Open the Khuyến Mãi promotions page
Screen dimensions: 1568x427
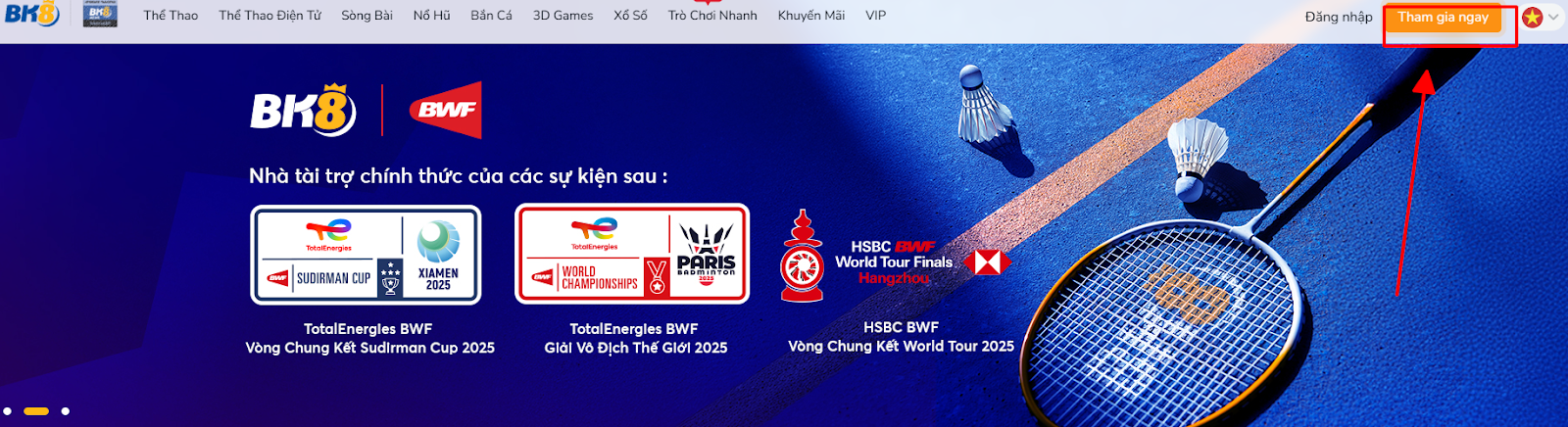click(811, 16)
